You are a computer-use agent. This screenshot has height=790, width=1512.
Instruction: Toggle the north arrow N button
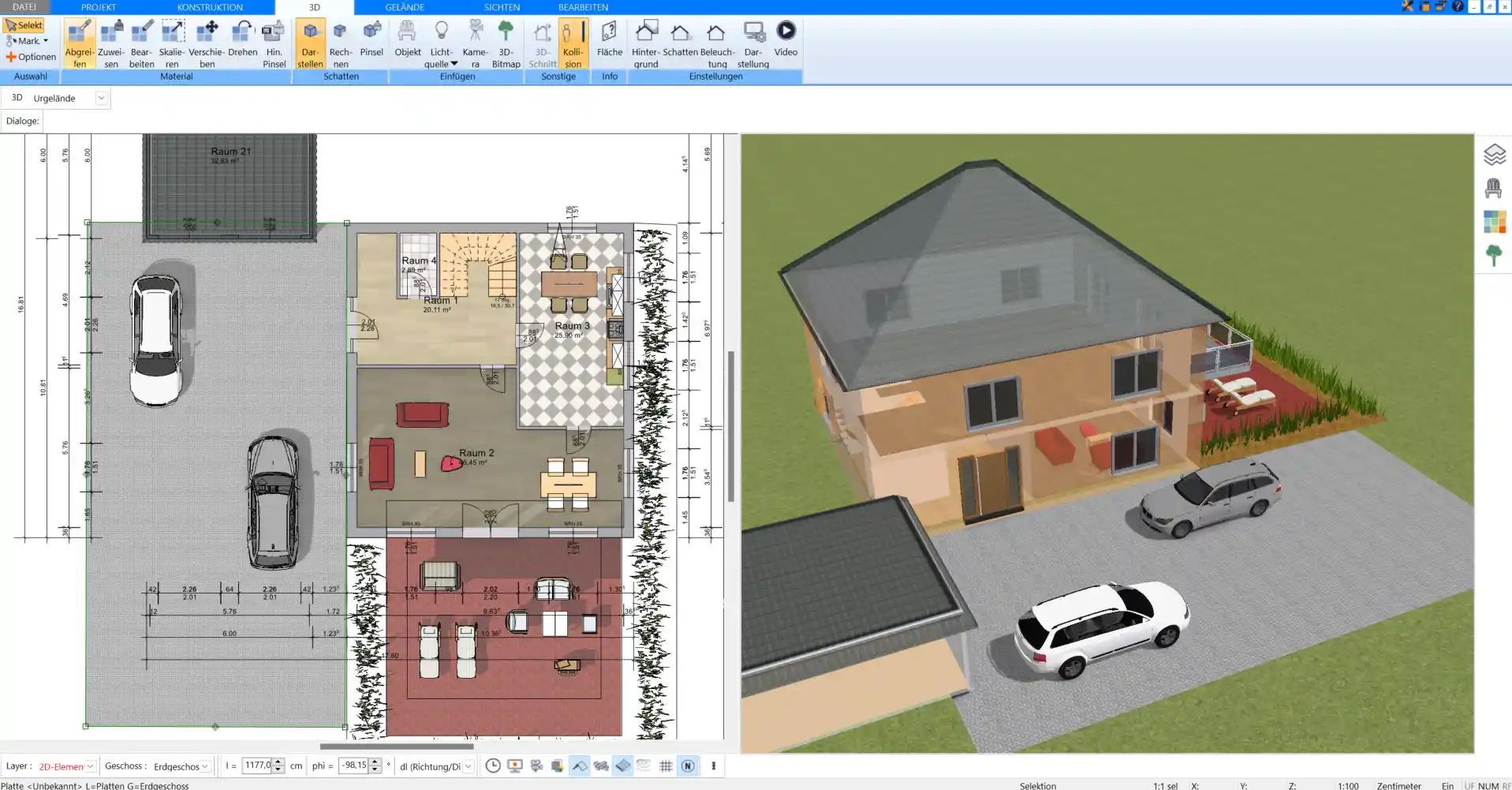688,766
